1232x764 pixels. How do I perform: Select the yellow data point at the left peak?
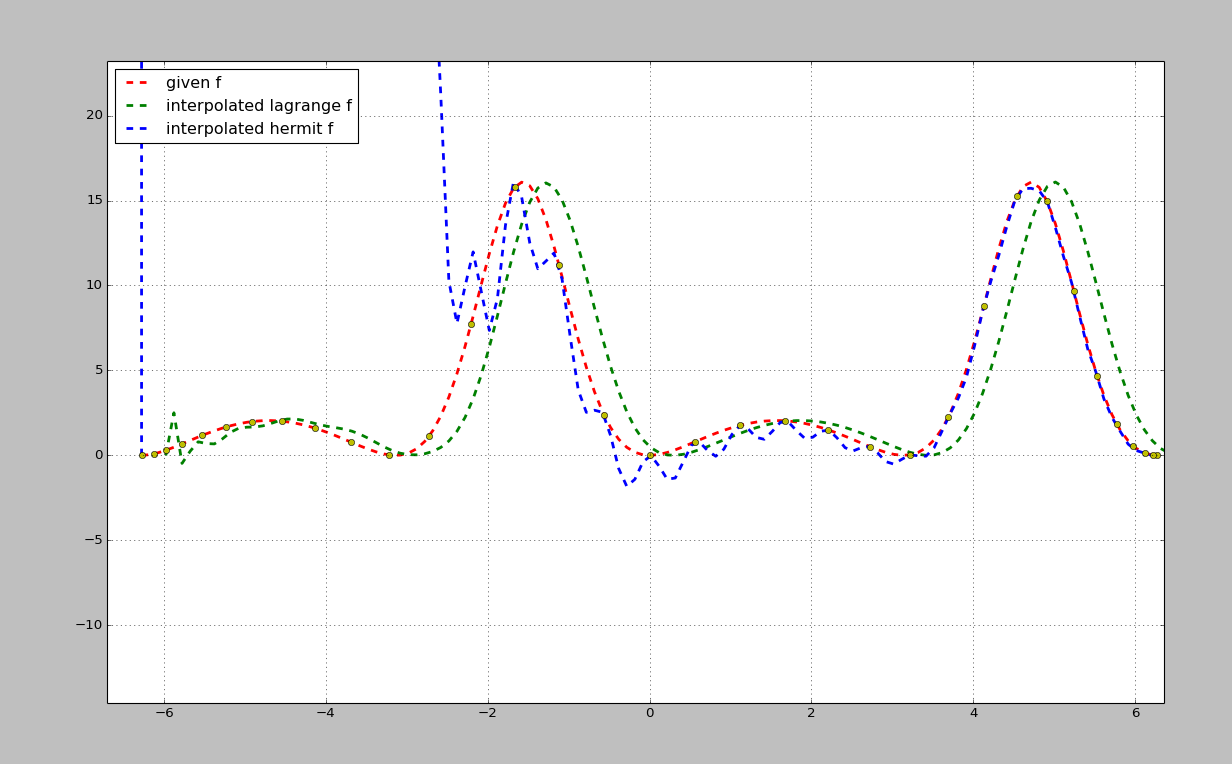(x=514, y=185)
